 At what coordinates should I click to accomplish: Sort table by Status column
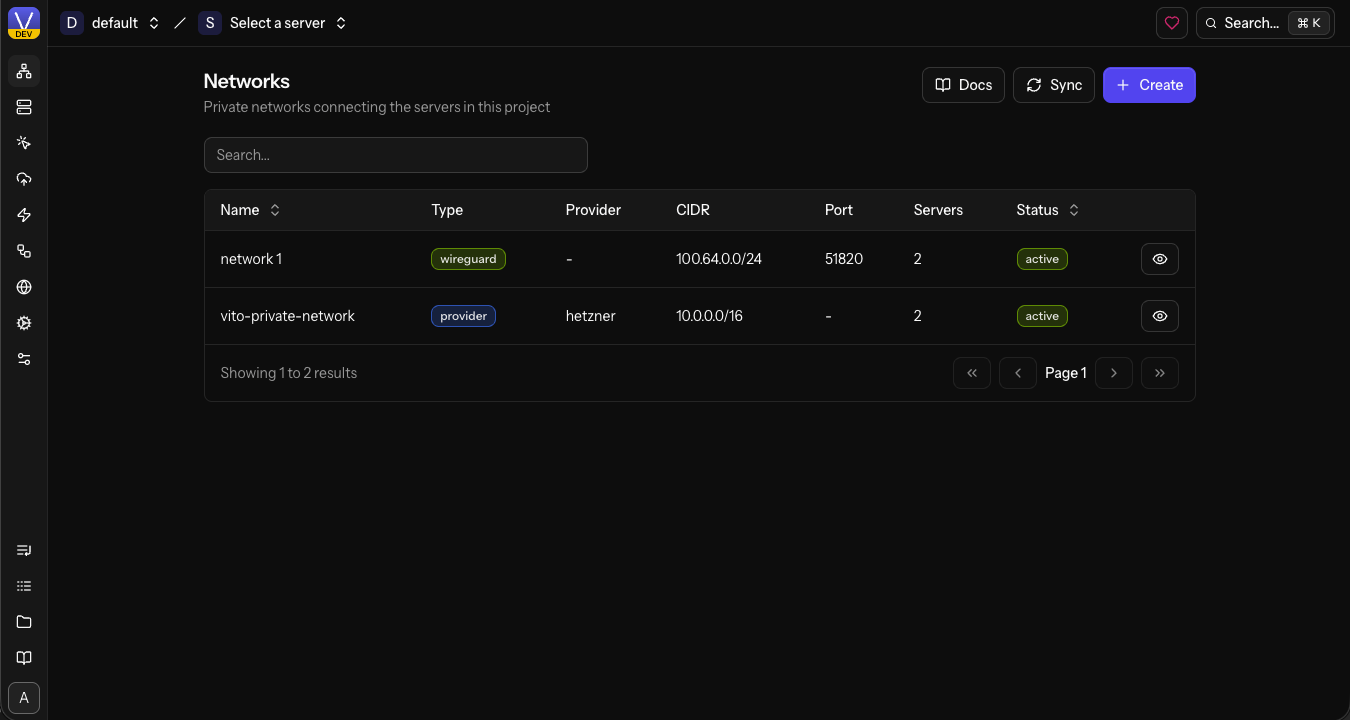(1048, 210)
